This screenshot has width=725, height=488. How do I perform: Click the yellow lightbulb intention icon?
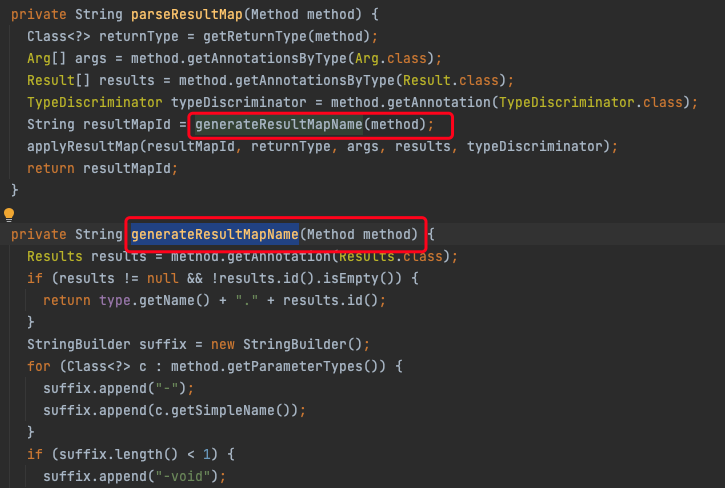click(x=9, y=215)
